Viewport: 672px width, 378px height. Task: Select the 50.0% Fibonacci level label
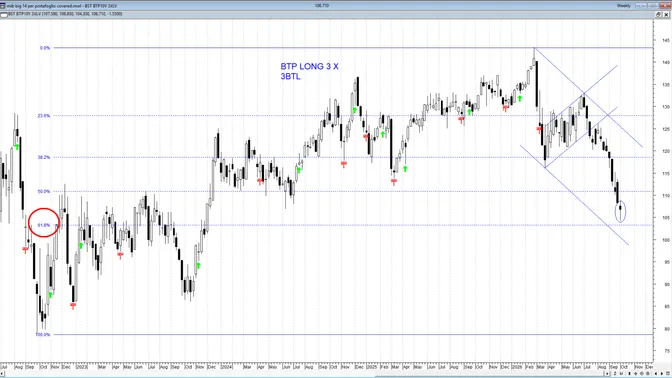44,192
